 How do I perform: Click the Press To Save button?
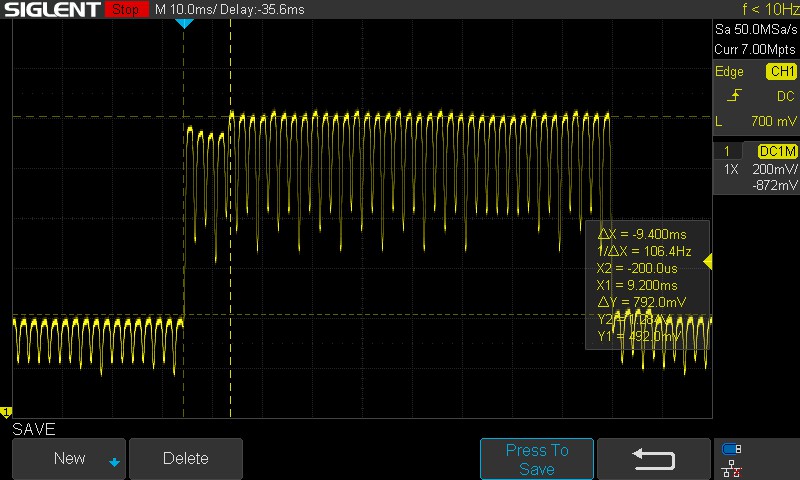[x=536, y=459]
